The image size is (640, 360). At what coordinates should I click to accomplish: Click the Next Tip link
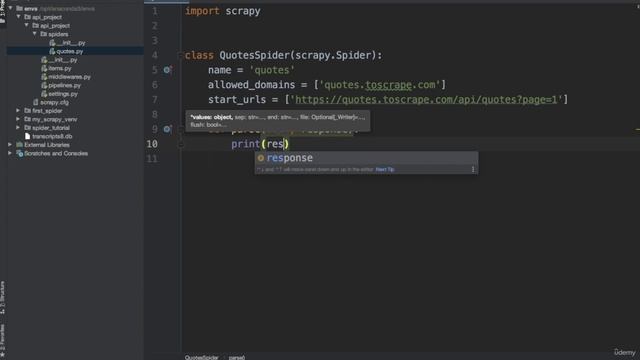(385, 169)
